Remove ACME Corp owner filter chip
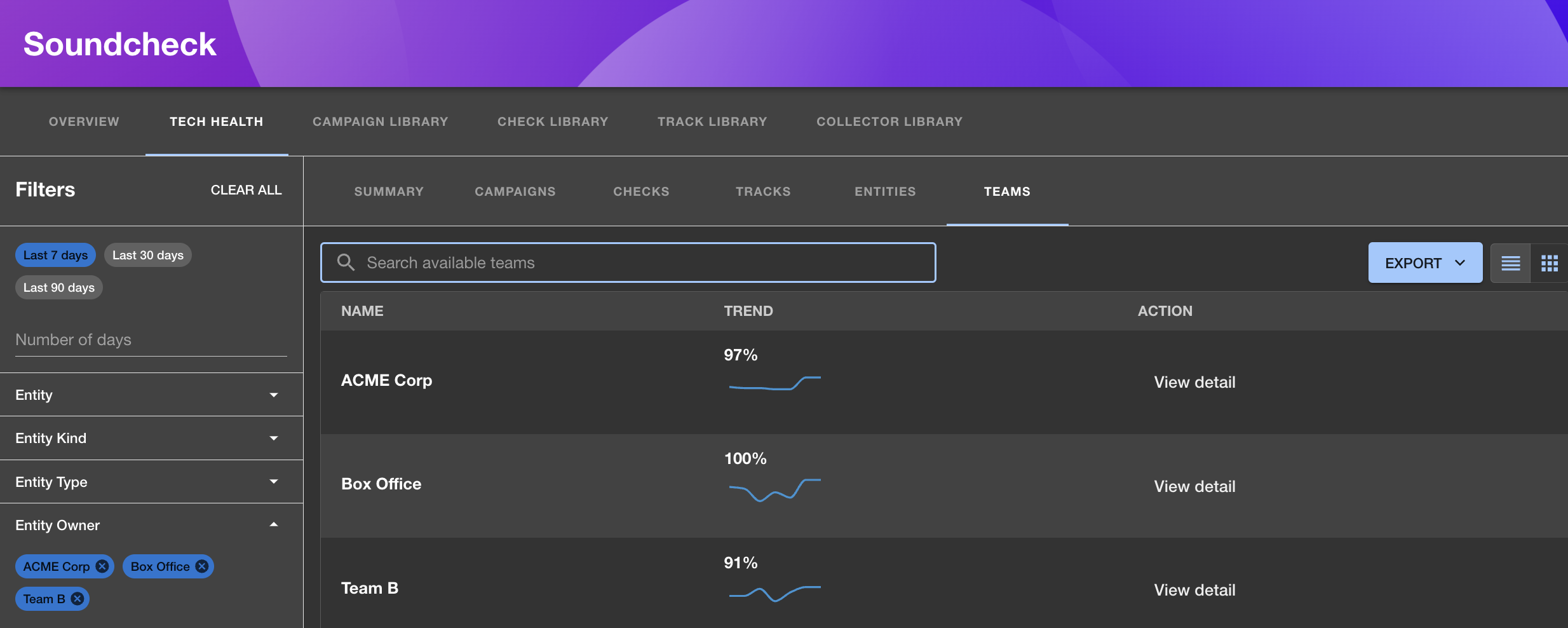Viewport: 1568px width, 628px height. (102, 566)
